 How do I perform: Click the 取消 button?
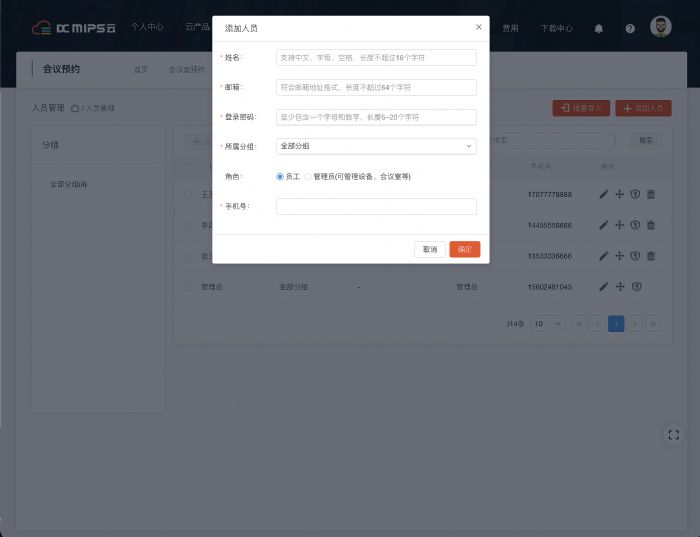point(430,249)
